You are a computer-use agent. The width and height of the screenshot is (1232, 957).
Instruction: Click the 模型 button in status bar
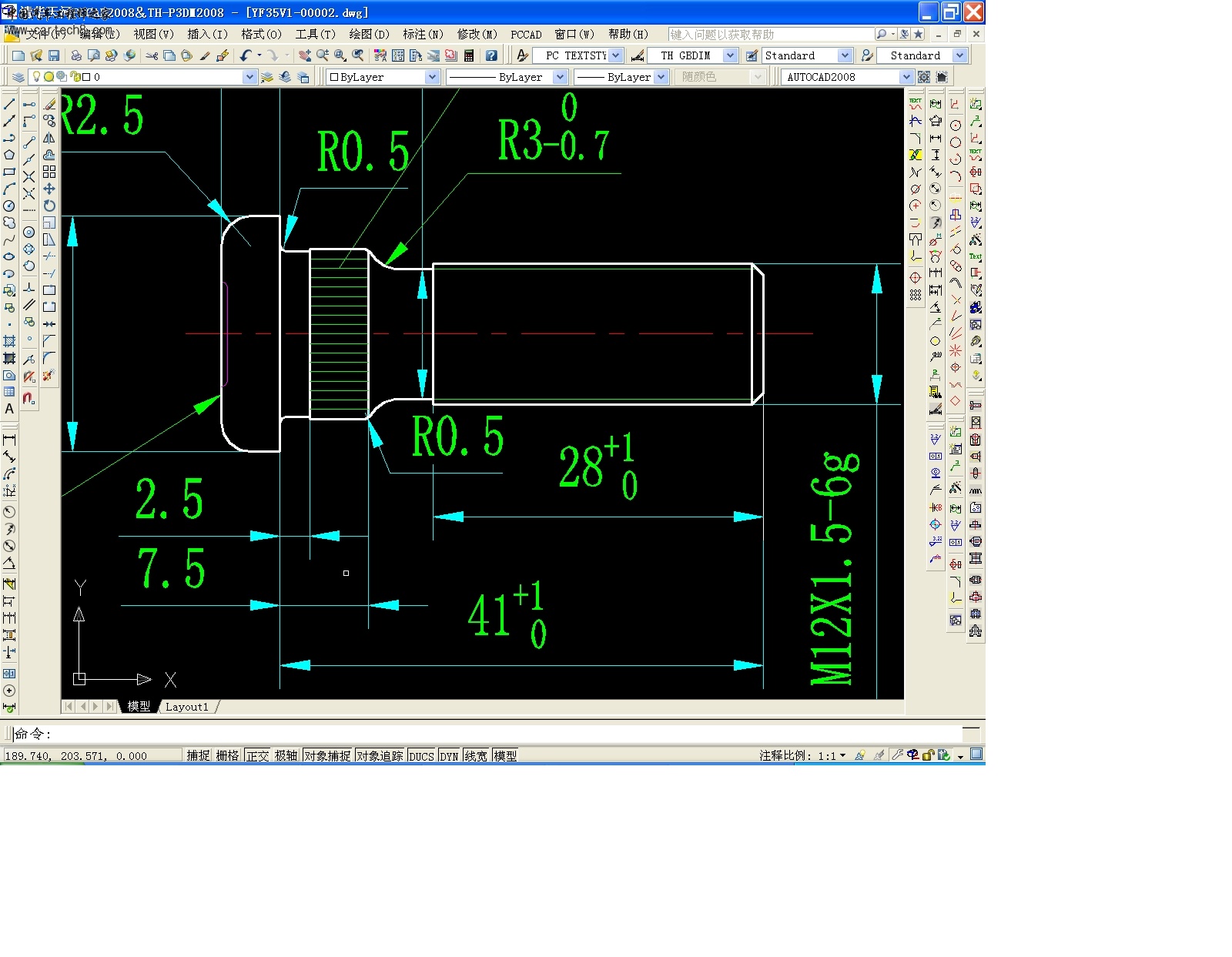coord(505,756)
